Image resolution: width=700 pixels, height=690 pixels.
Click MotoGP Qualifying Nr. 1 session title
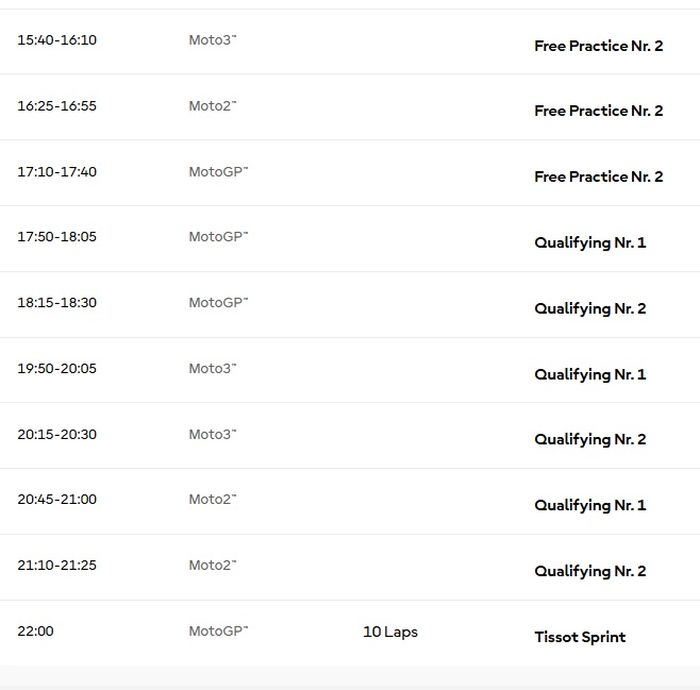click(x=590, y=243)
